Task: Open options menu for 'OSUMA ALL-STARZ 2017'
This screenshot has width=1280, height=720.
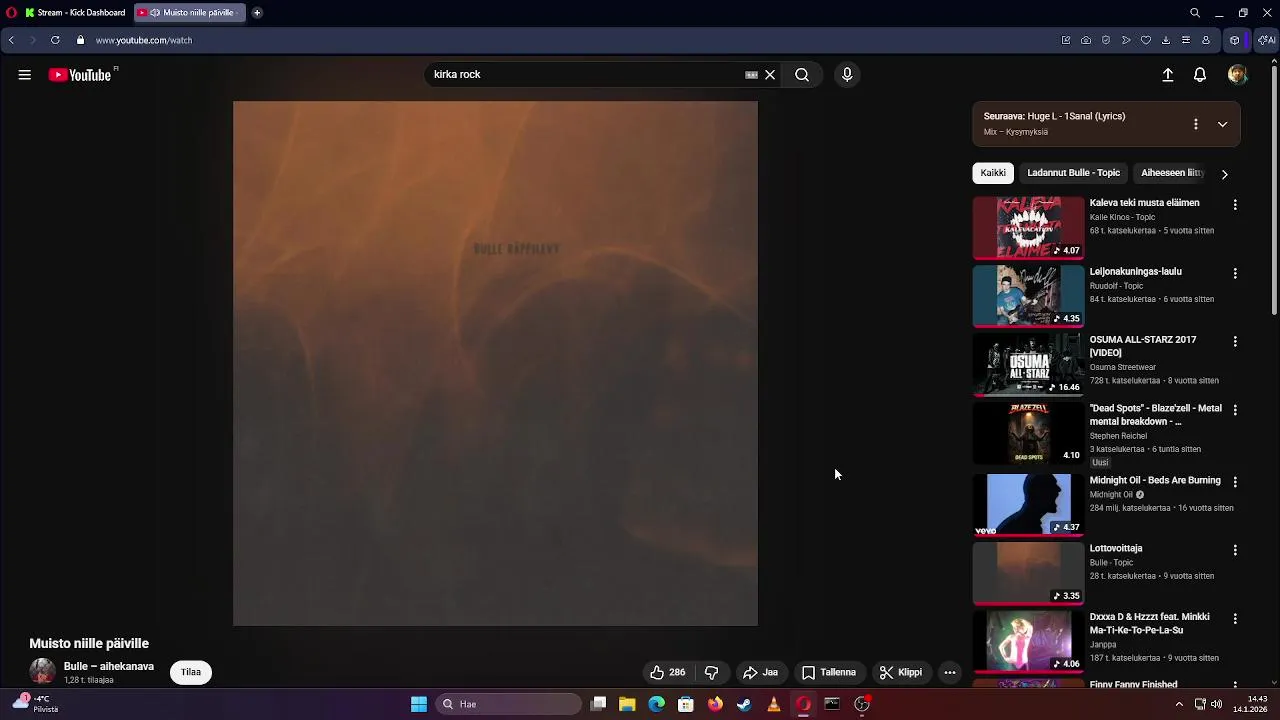Action: [x=1235, y=341]
